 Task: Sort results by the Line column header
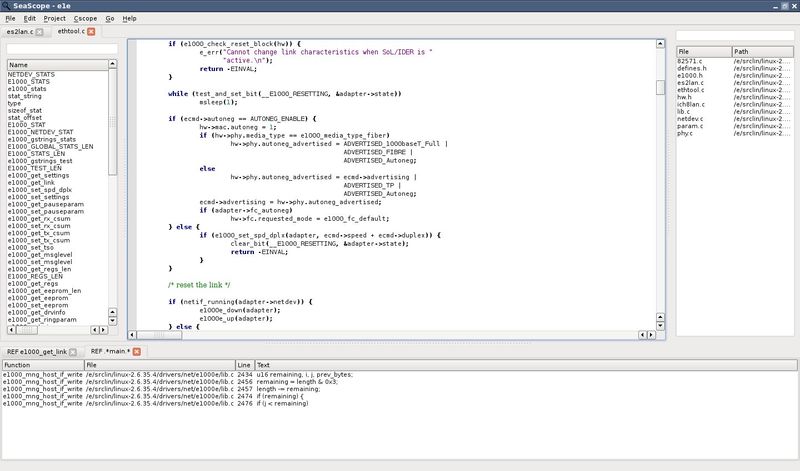point(245,365)
